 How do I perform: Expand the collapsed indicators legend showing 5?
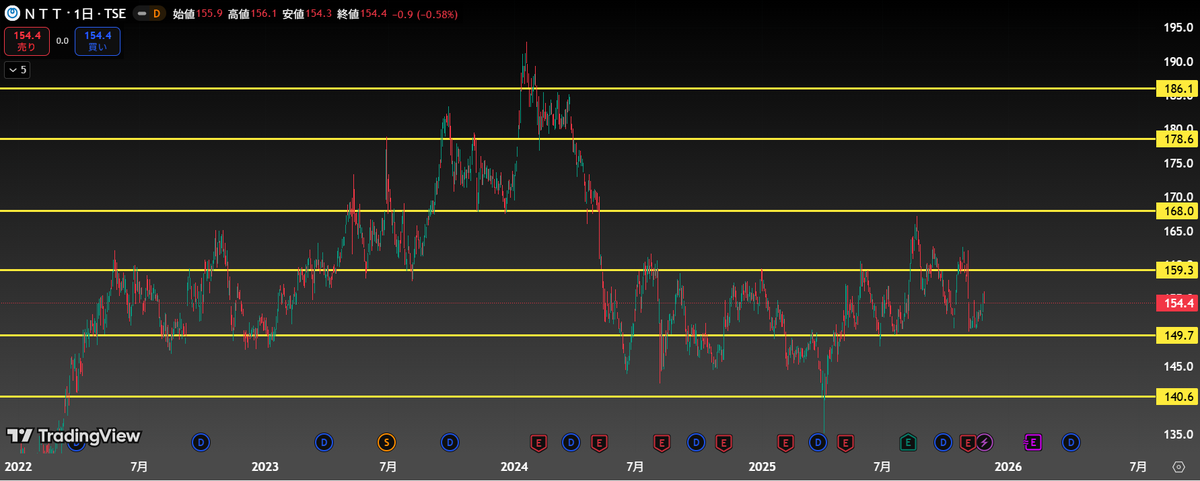17,70
